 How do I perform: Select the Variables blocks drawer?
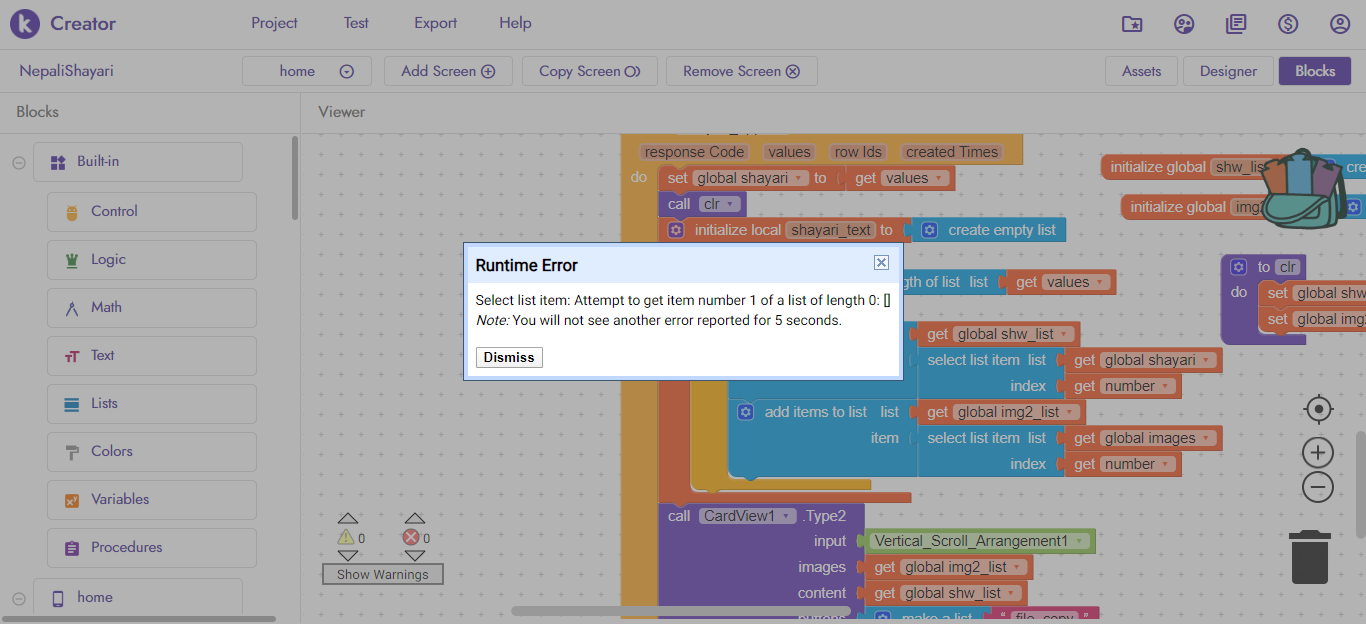152,500
